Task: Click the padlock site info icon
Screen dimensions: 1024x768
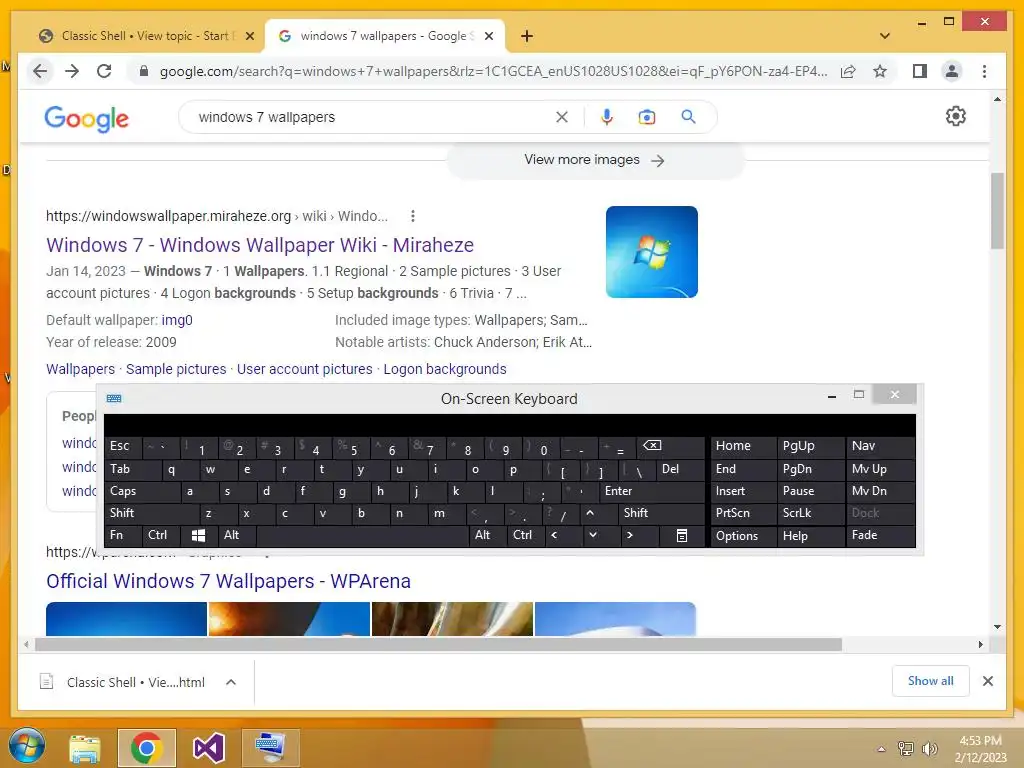Action: click(x=144, y=71)
